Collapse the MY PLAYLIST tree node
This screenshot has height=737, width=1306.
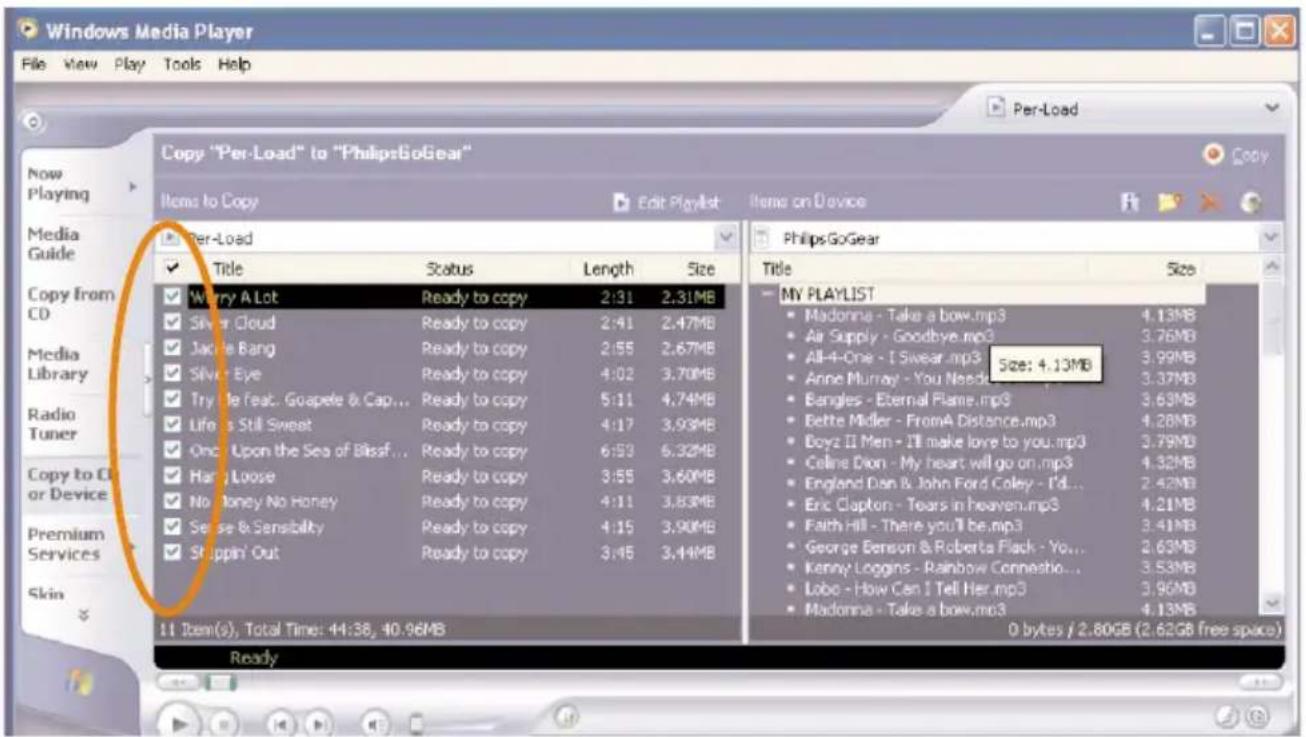(769, 294)
